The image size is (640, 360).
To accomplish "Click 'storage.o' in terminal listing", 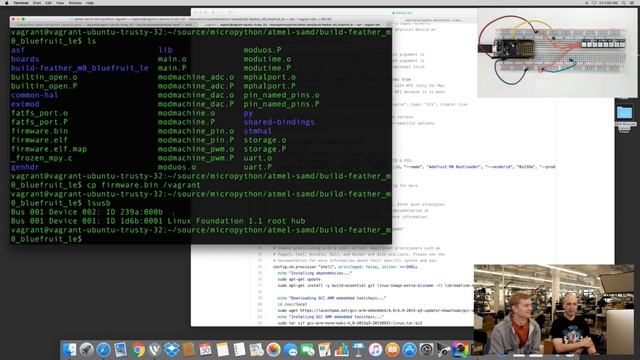I will (264, 140).
